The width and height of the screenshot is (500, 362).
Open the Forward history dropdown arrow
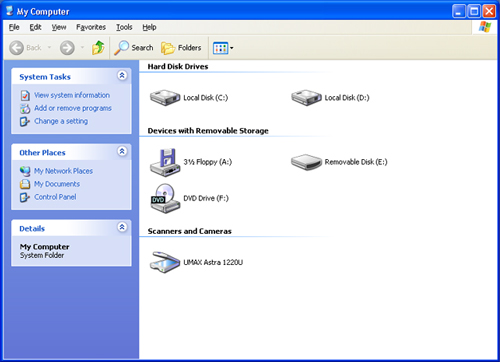pos(82,47)
